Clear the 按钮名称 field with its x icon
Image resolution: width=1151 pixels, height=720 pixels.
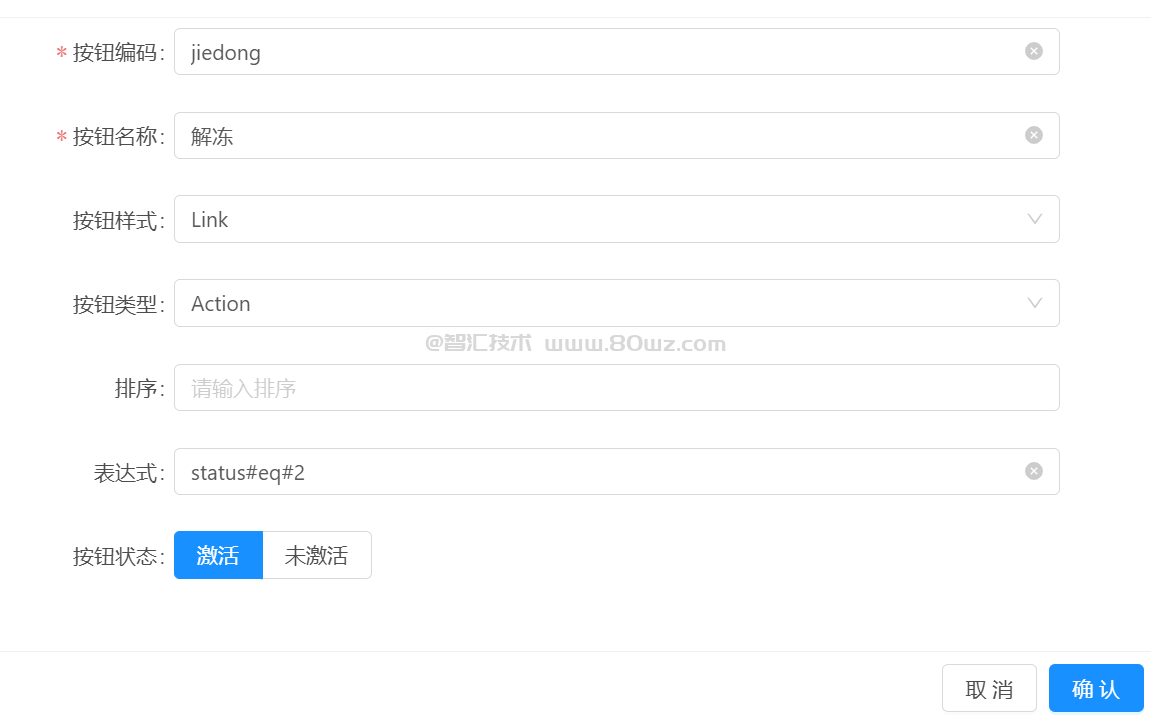tap(1034, 135)
